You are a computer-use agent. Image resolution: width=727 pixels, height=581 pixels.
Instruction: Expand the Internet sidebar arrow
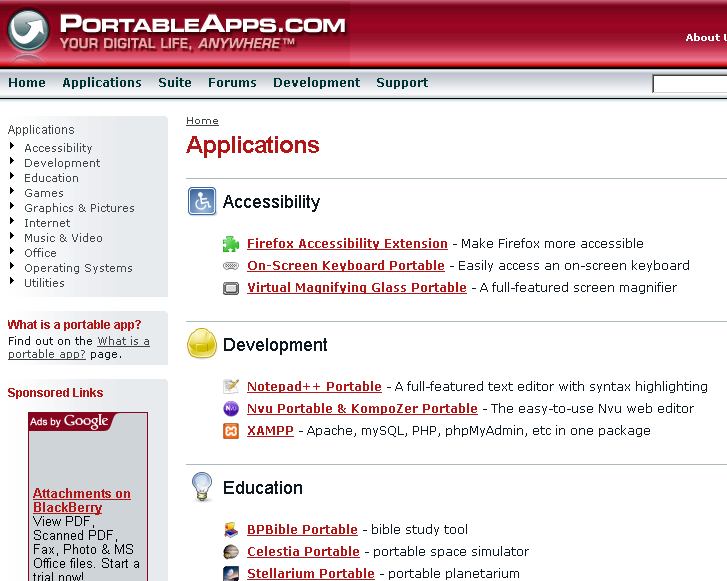12,221
